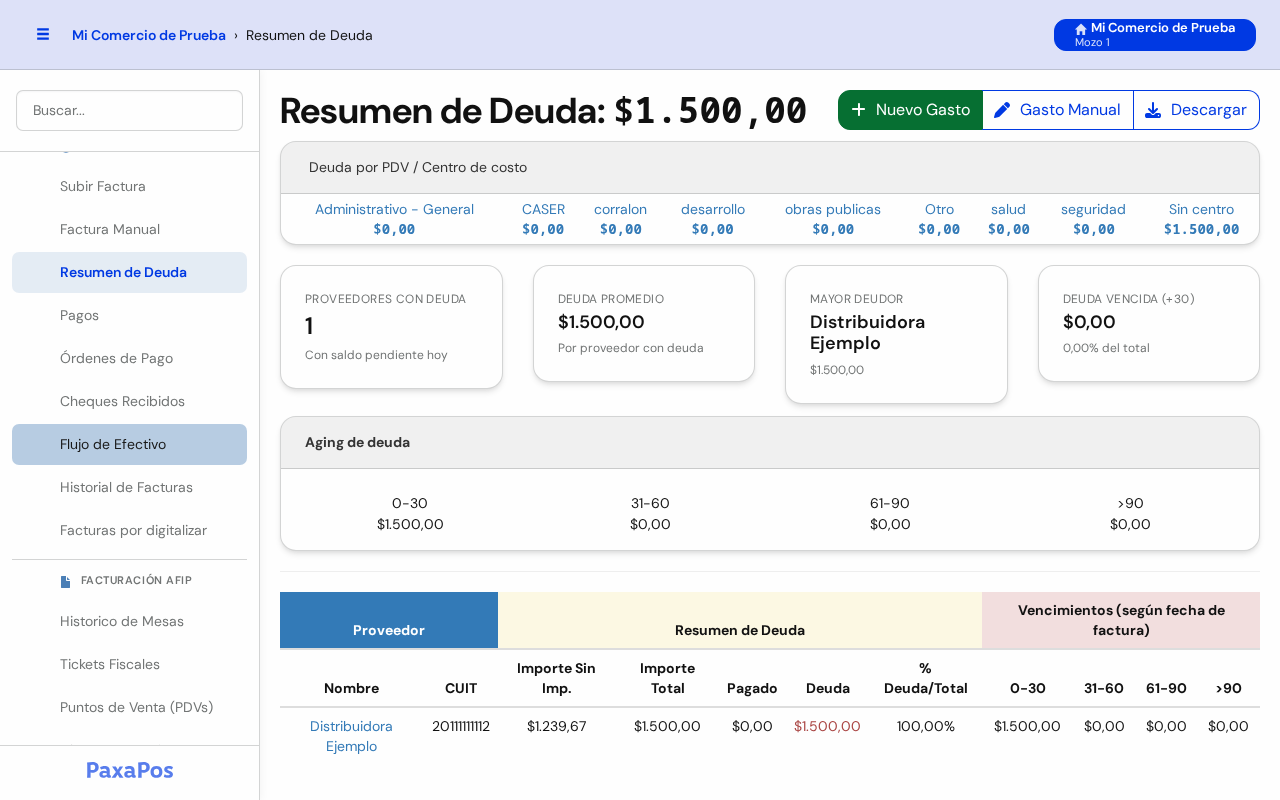
Task: Open Cheques Recibidos
Action: tap(129, 401)
